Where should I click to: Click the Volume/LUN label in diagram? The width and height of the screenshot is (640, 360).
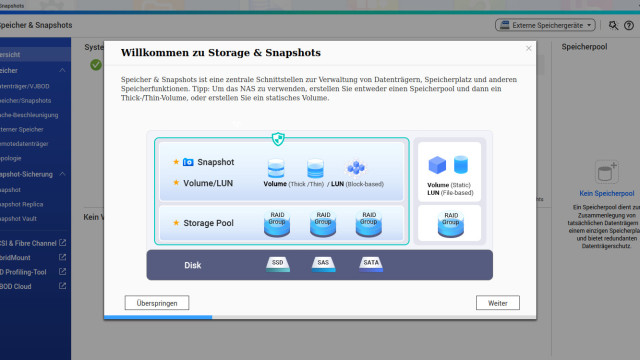208,183
